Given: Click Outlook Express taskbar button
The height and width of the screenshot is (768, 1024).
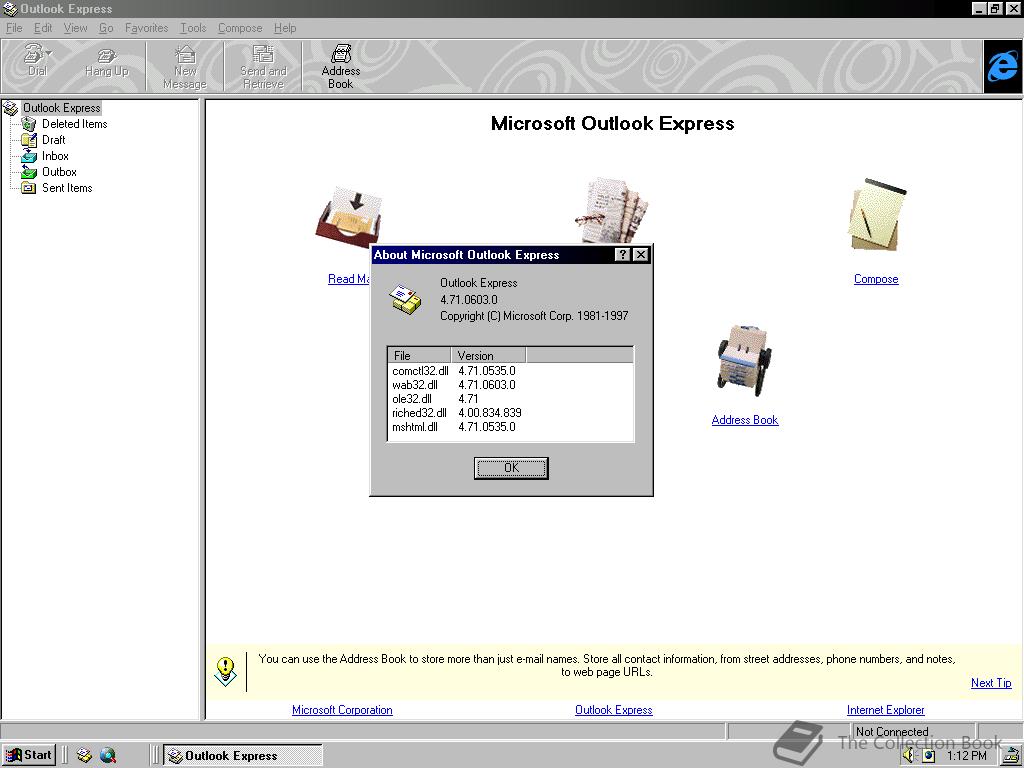Looking at the screenshot, I should tap(242, 756).
